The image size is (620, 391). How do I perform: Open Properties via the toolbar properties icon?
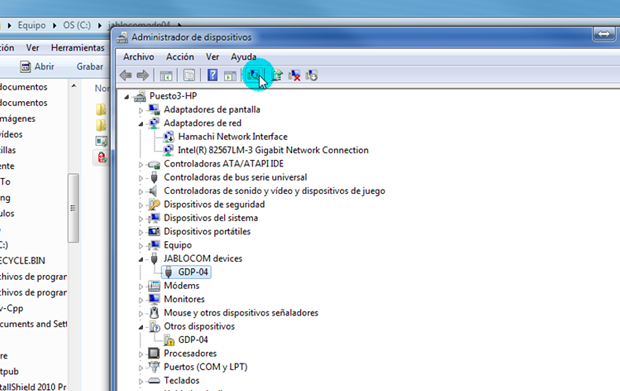[x=189, y=75]
